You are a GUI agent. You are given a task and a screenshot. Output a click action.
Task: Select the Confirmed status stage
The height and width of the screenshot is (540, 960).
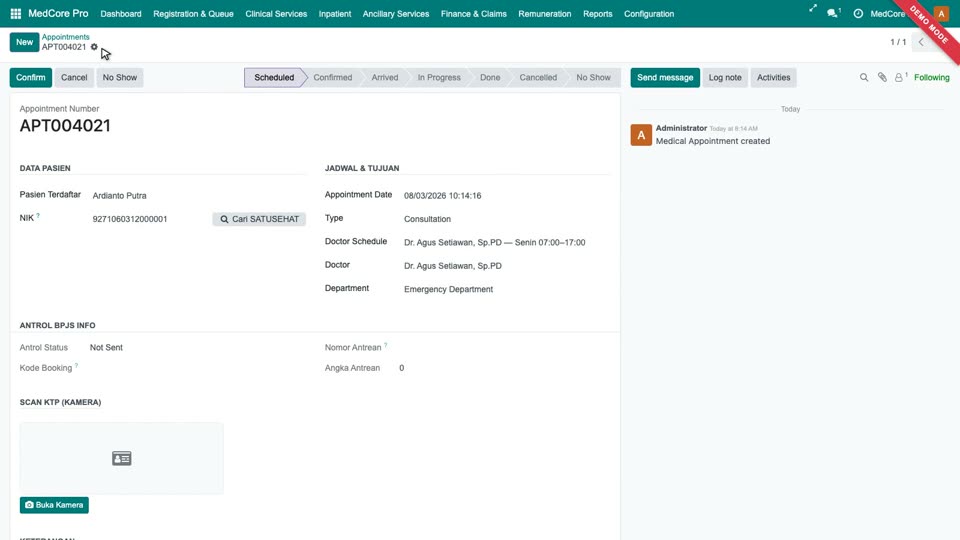tap(332, 78)
